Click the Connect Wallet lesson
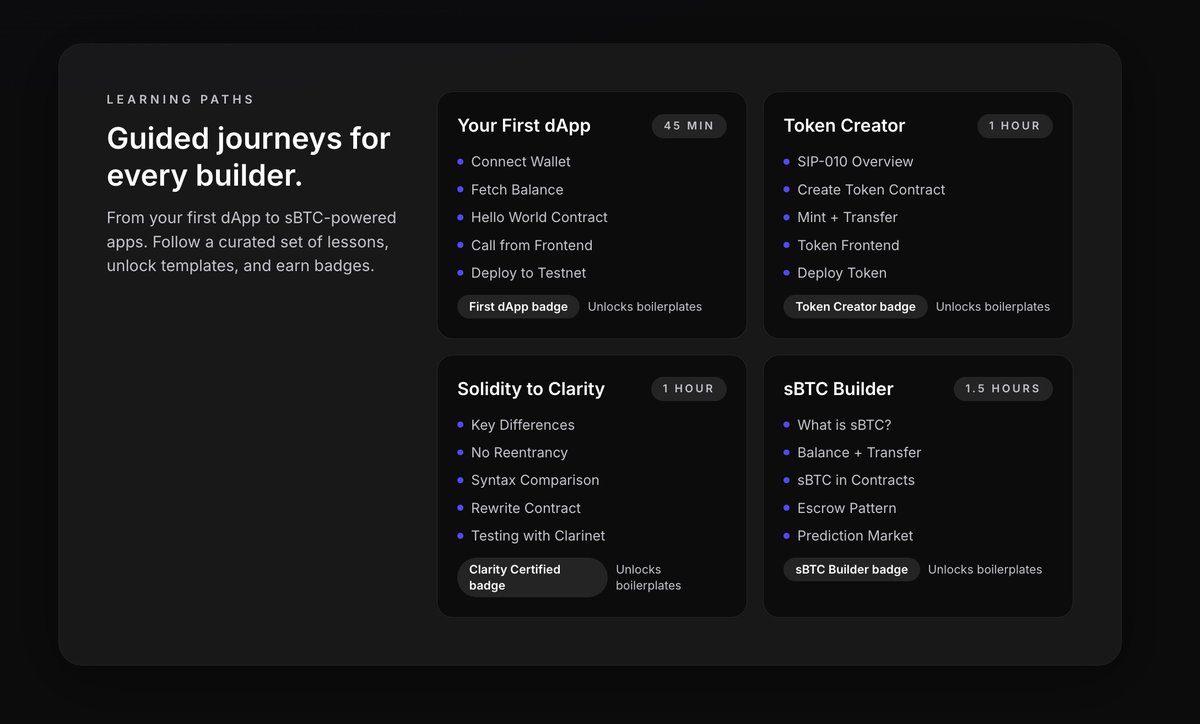 coord(521,162)
